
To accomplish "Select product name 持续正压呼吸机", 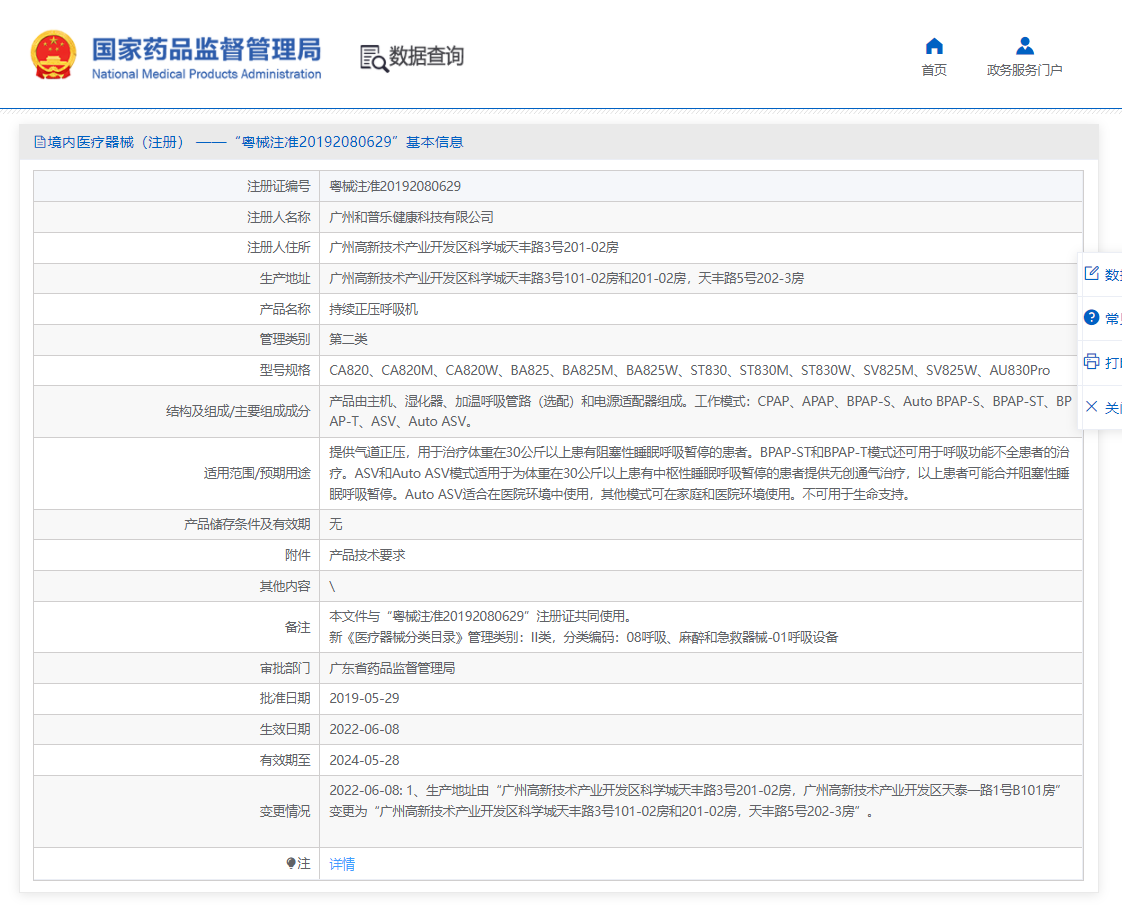I will coord(374,309).
